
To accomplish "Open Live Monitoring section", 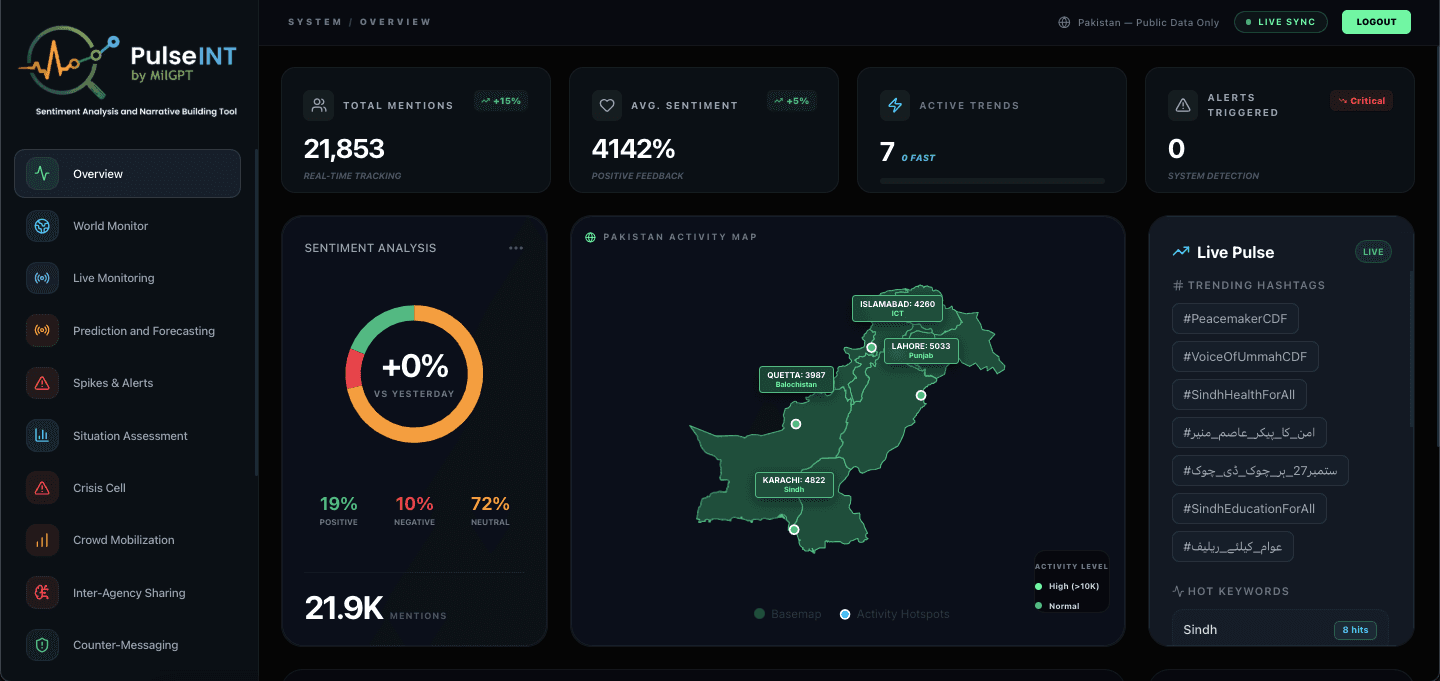I will pyautogui.click(x=127, y=278).
